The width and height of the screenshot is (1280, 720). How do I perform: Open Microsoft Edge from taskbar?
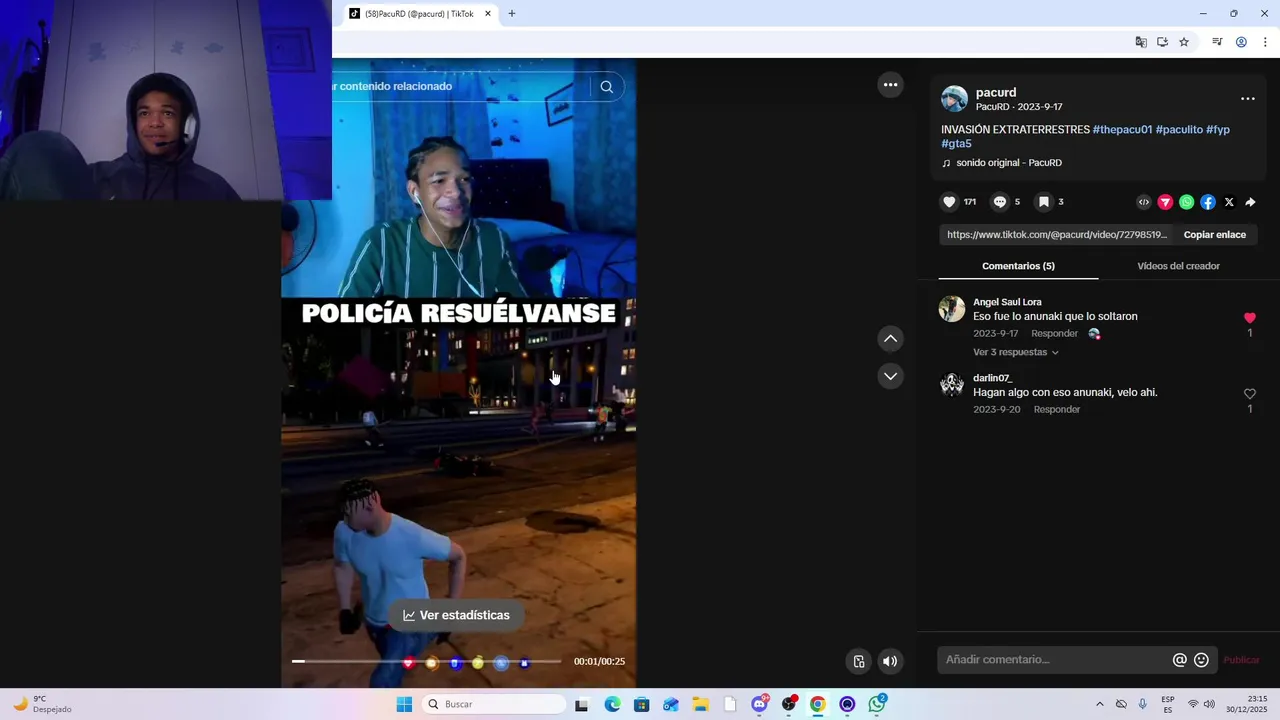coord(612,705)
